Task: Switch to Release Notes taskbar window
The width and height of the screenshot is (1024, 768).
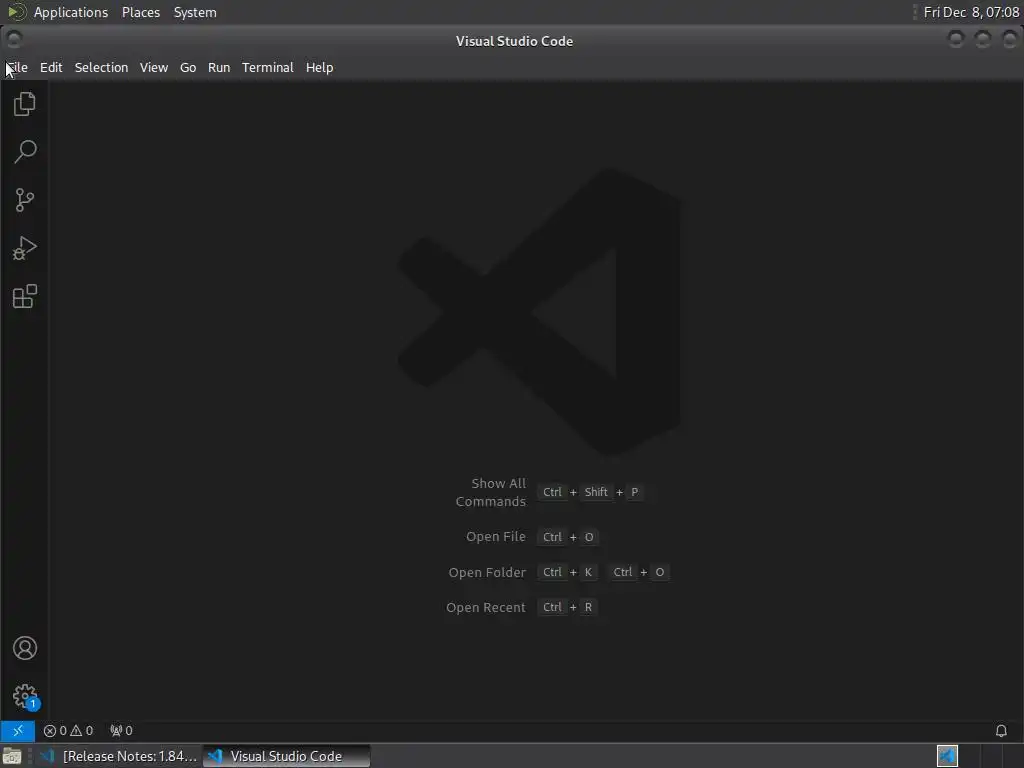Action: (x=118, y=756)
